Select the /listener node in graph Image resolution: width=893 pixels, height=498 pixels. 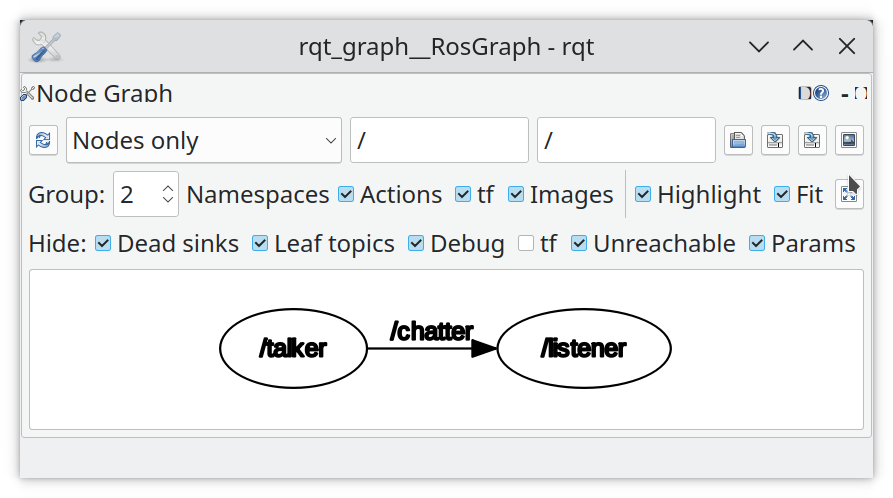click(584, 348)
